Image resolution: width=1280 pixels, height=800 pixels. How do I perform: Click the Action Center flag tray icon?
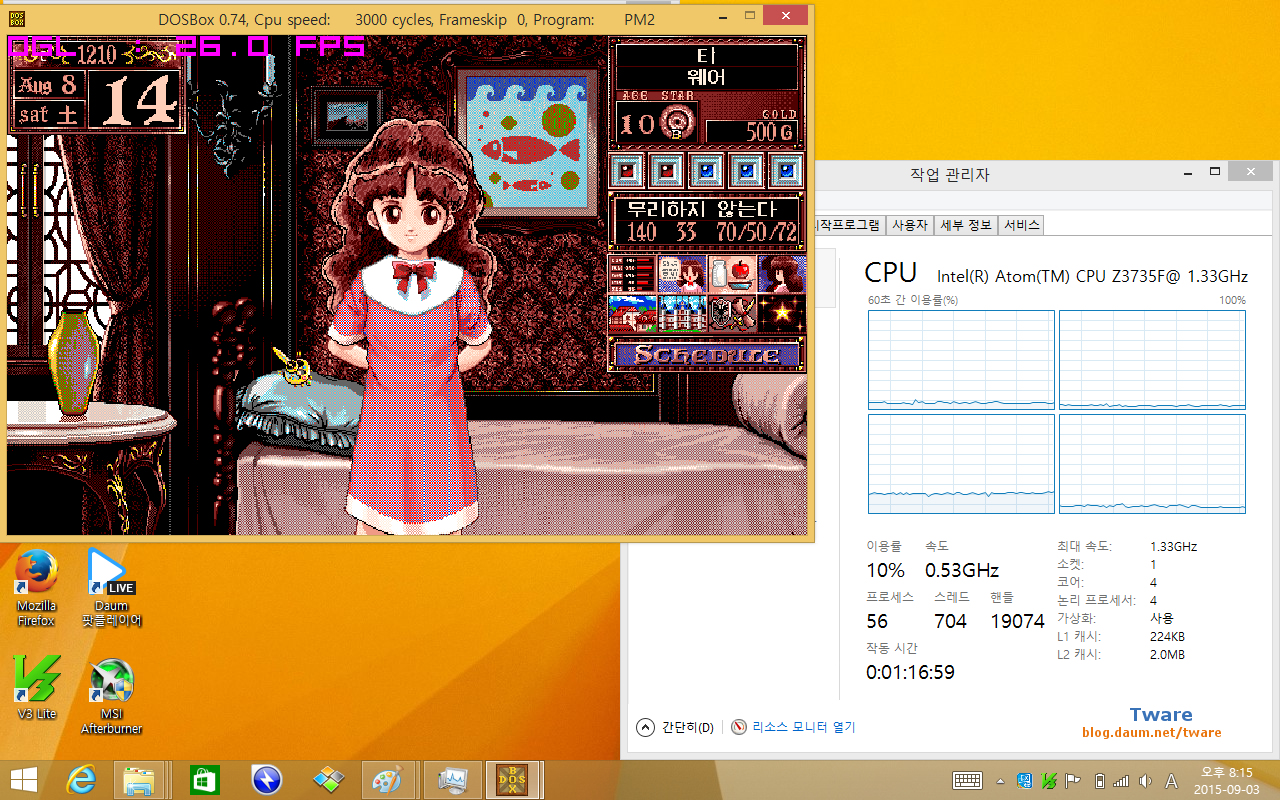(x=1073, y=780)
